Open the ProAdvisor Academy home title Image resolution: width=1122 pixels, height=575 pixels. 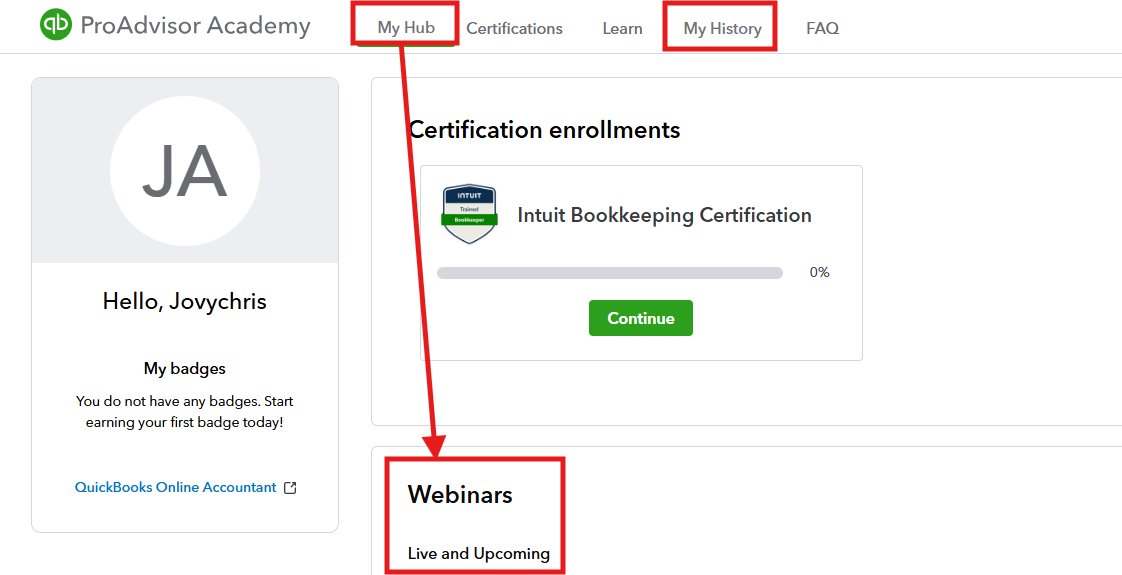195,26
